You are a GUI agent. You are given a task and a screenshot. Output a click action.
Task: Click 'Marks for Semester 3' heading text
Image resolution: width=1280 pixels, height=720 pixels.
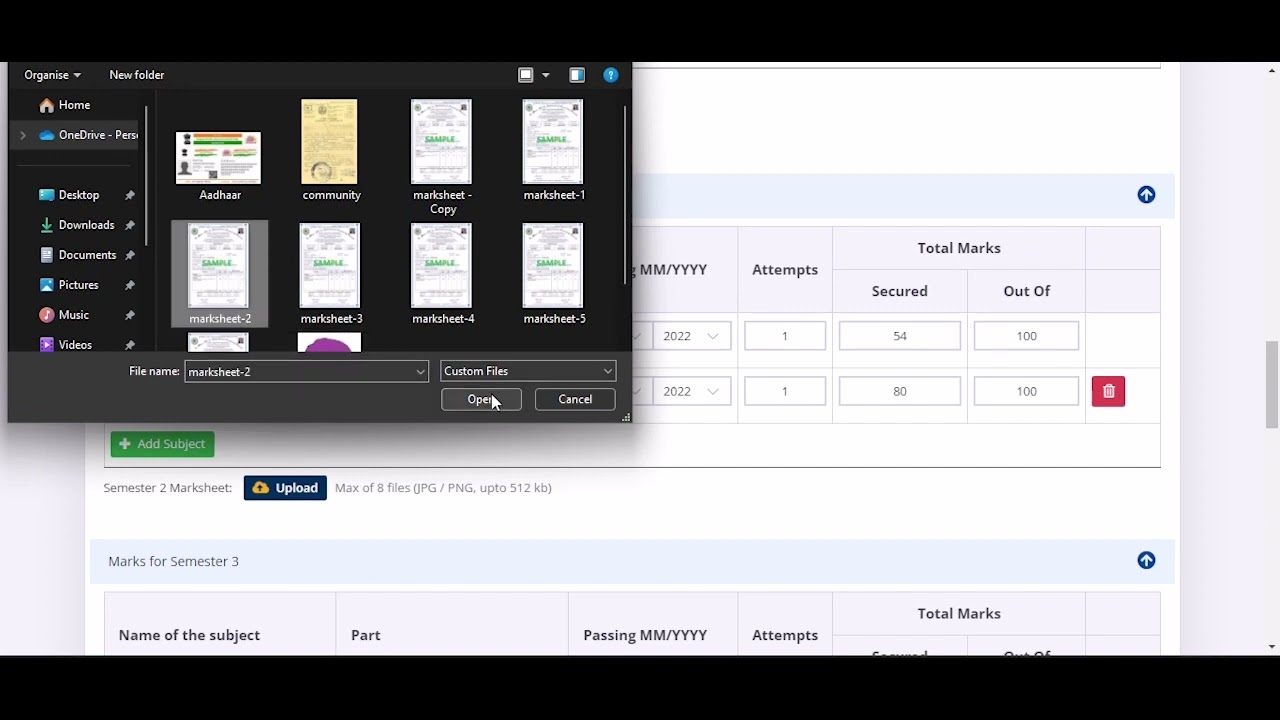point(173,561)
